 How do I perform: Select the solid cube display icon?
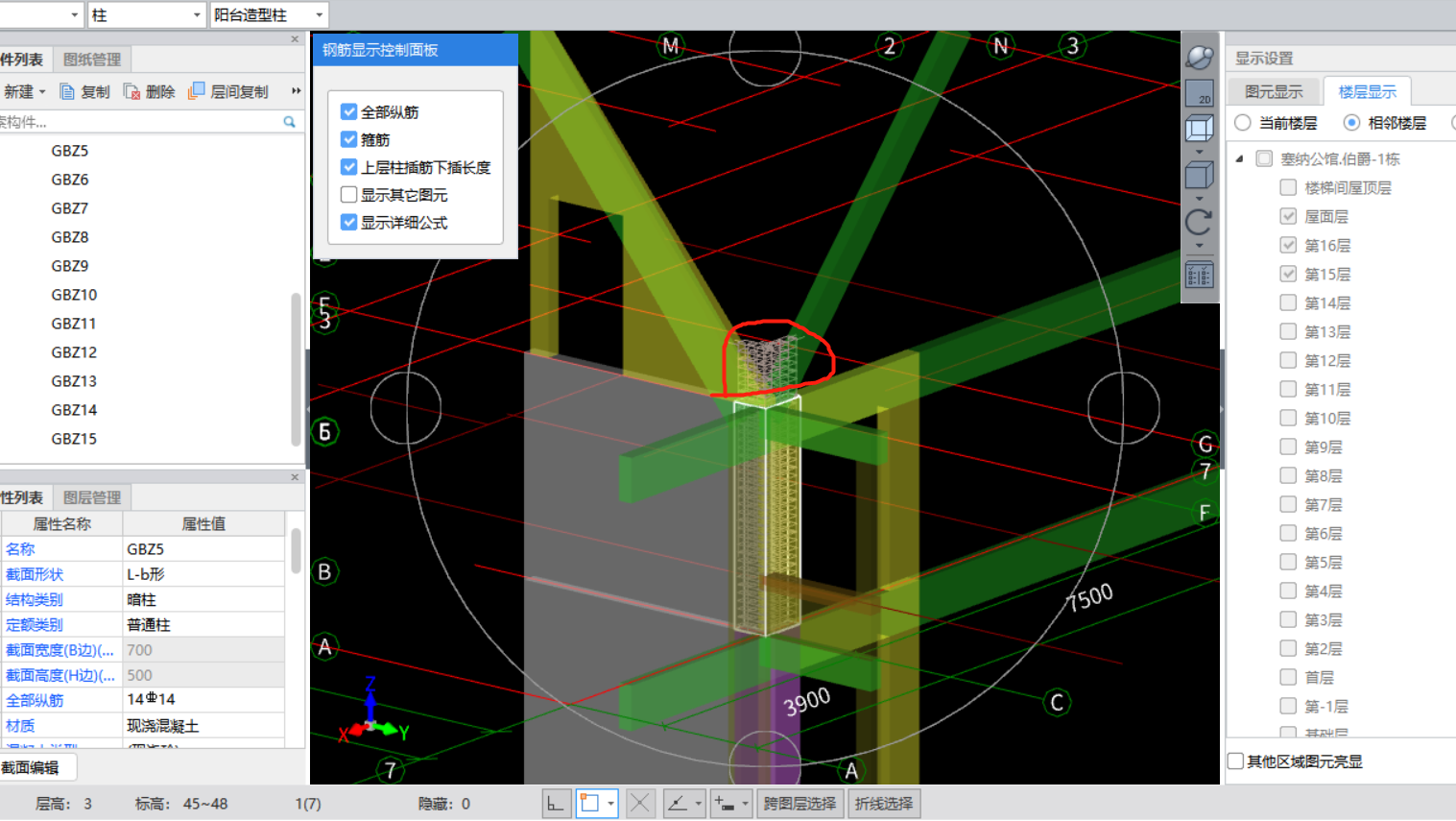coord(1200,175)
